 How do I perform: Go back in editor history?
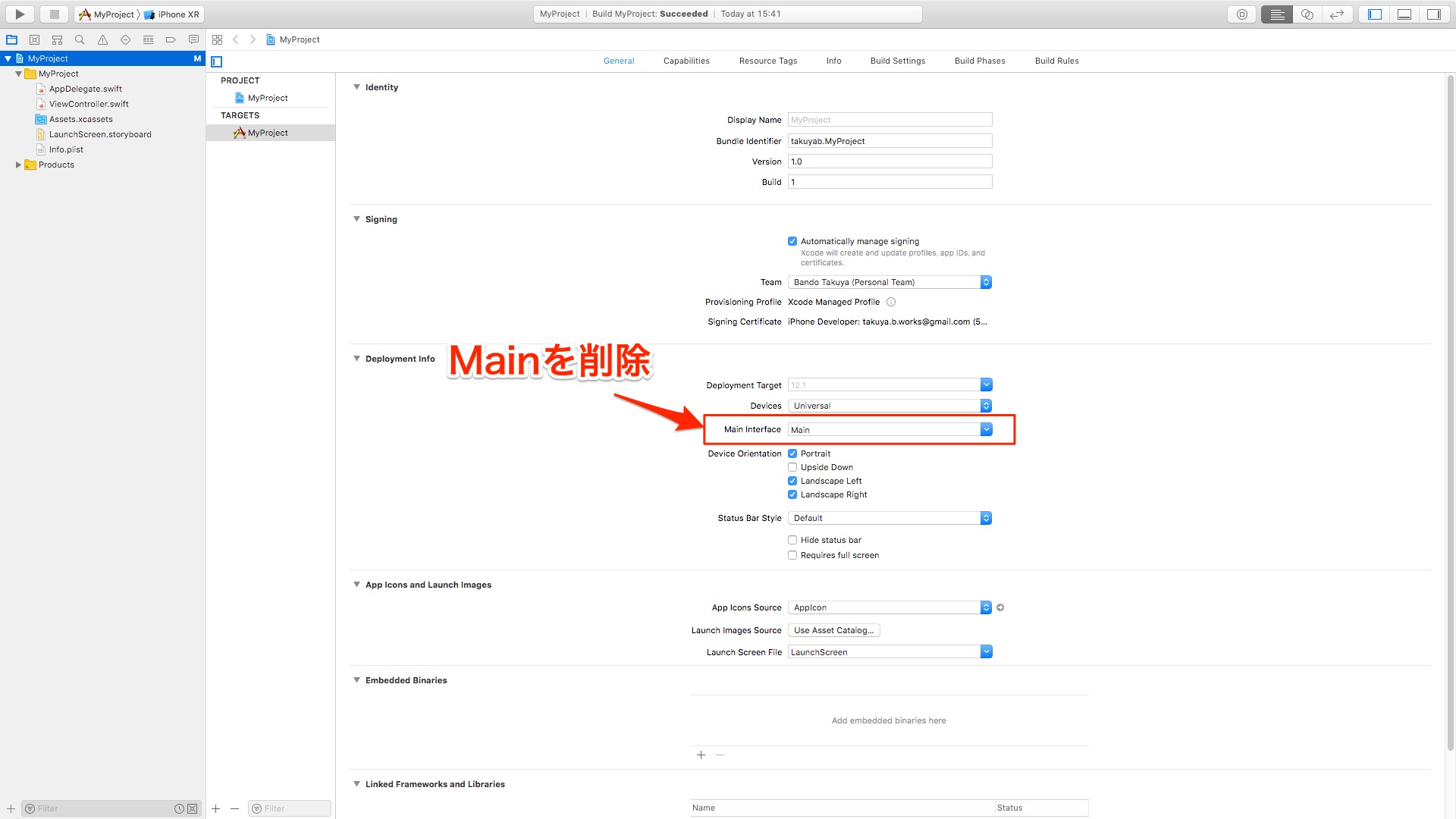pyautogui.click(x=236, y=39)
